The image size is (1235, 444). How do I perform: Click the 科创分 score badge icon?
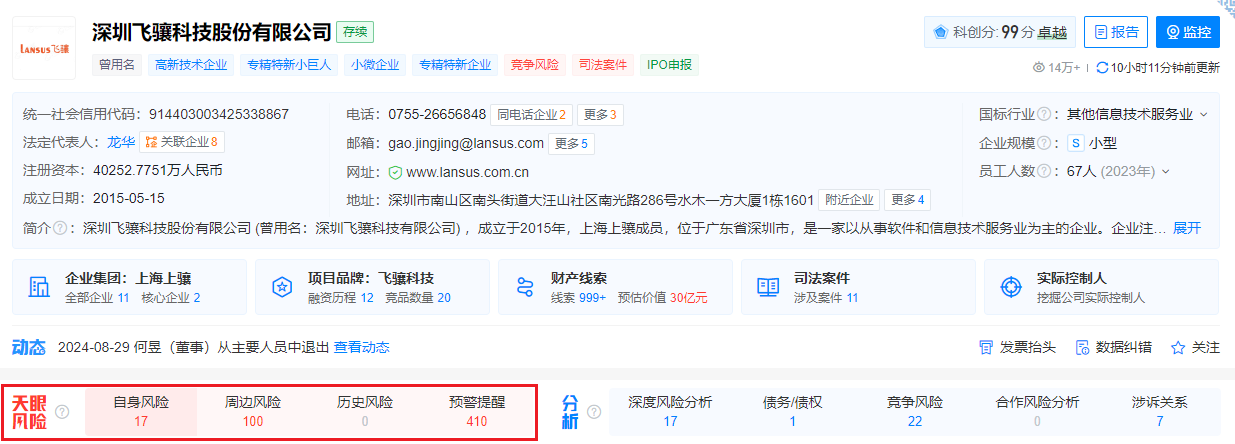(941, 32)
